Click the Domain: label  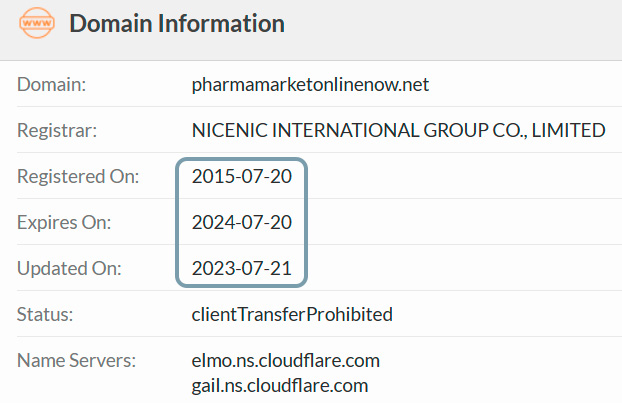click(x=52, y=84)
